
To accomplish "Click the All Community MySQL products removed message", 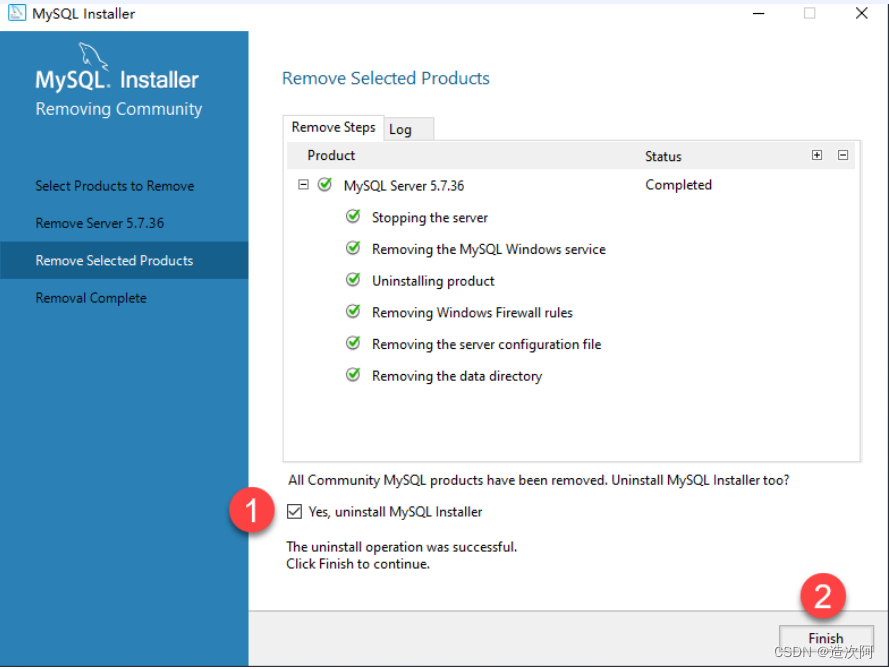I will tap(539, 480).
